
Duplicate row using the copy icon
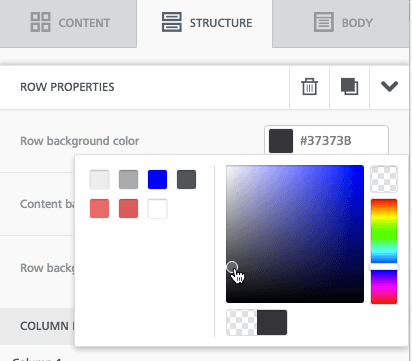[349, 87]
